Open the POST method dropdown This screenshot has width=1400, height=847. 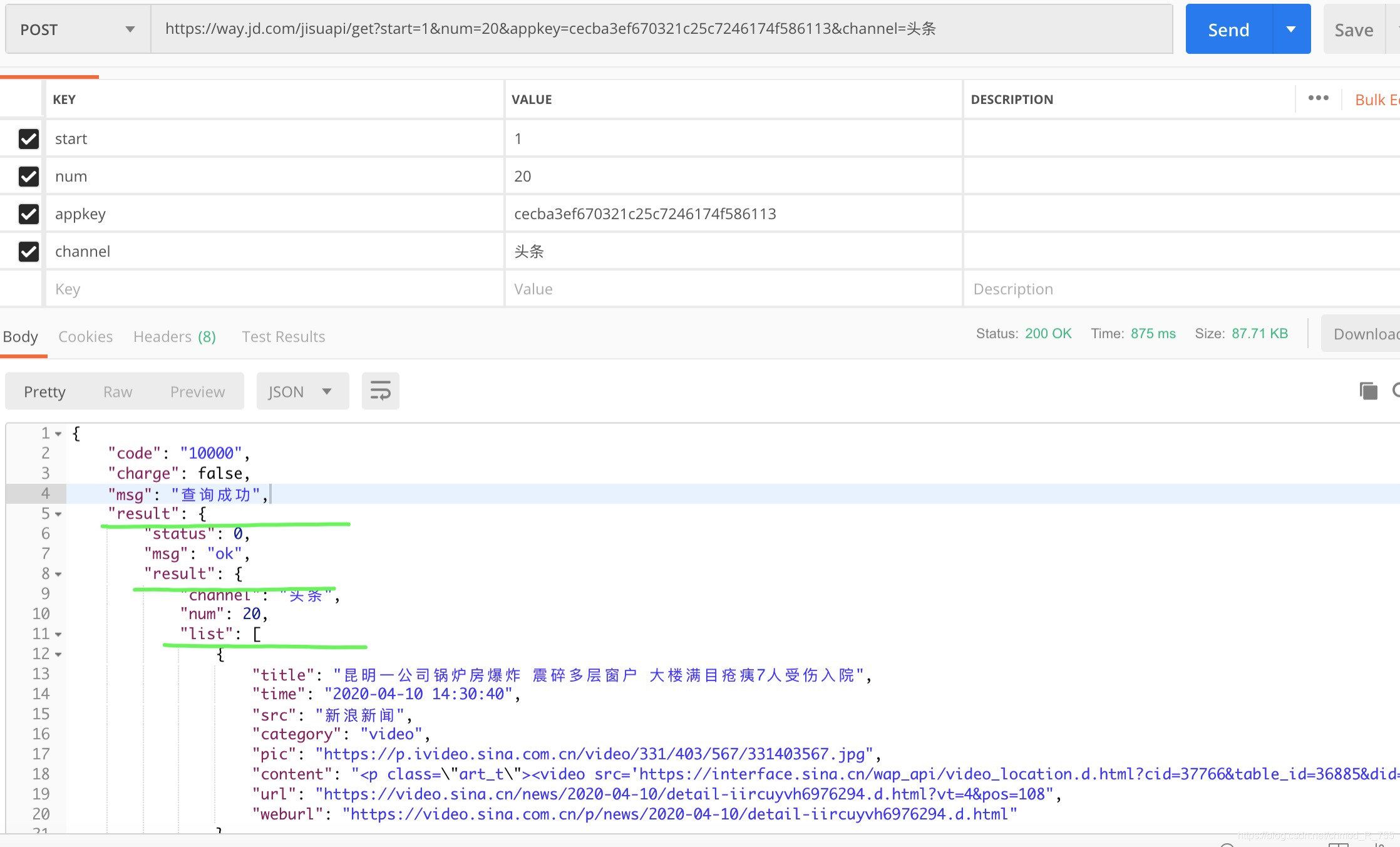(78, 29)
